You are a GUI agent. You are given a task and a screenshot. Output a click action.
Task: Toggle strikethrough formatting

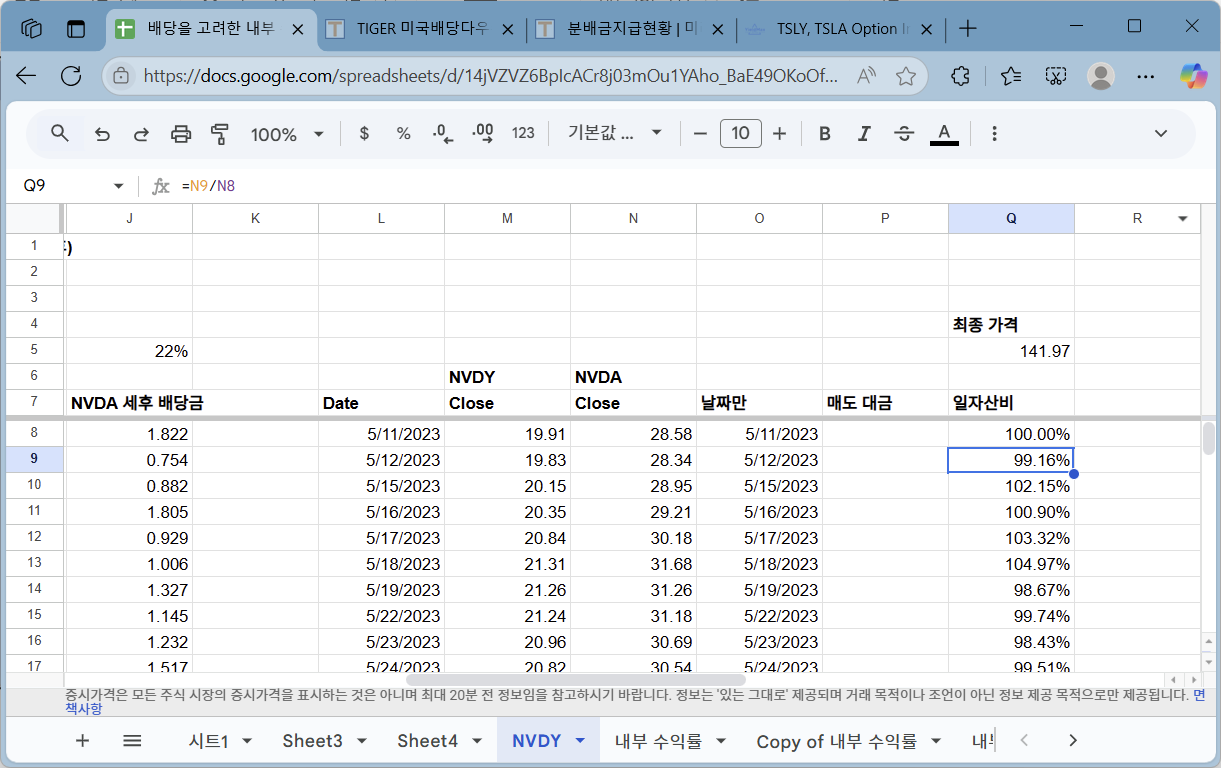coord(904,134)
